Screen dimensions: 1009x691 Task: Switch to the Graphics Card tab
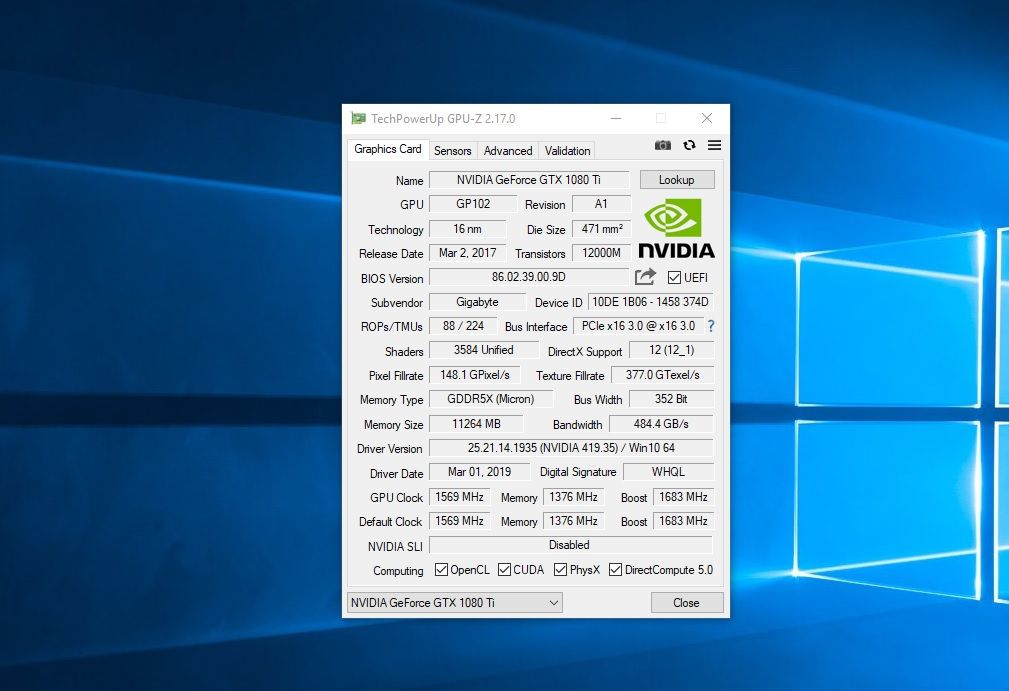pyautogui.click(x=387, y=149)
